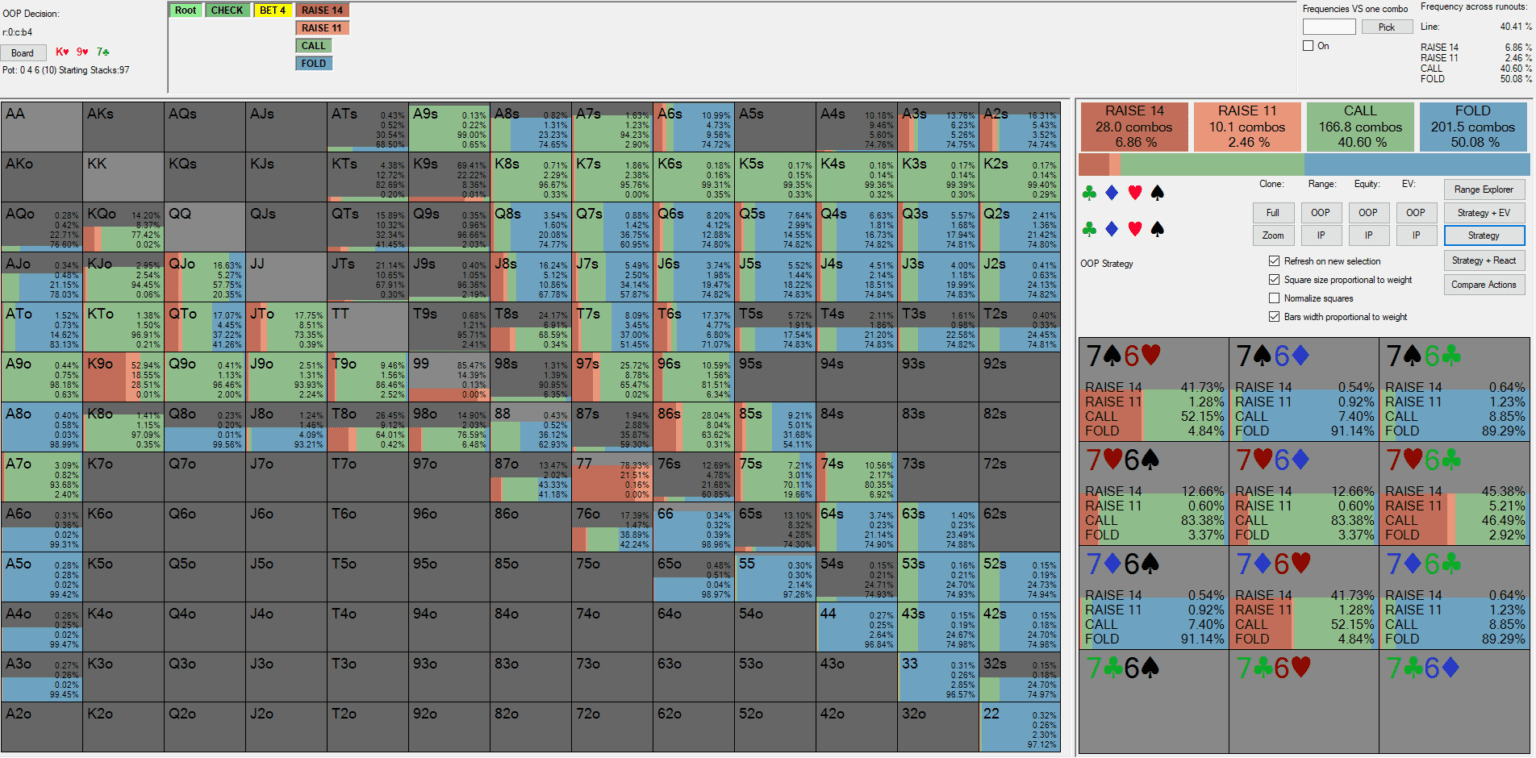Select the spade icon in the bottom suit row
The height and width of the screenshot is (758, 1536).
pyautogui.click(x=1157, y=229)
